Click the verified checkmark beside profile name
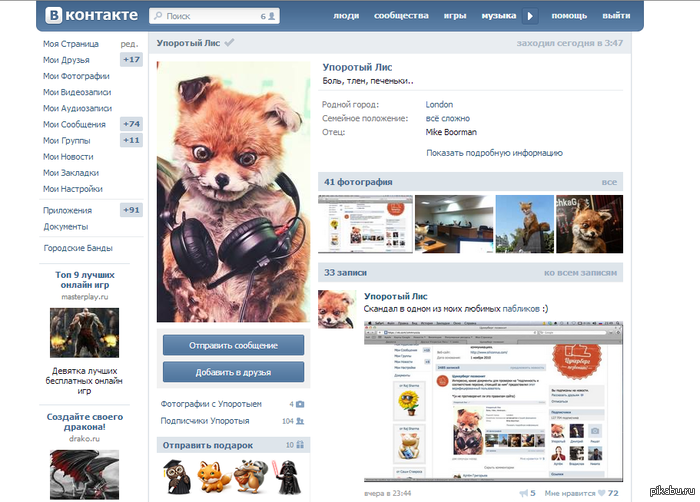700x502 pixels. pos(230,44)
